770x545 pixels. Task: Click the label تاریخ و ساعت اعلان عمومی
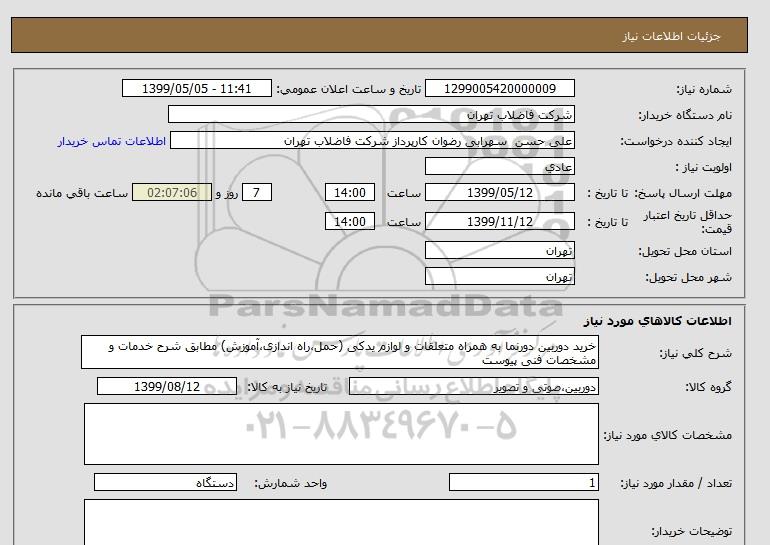[349, 89]
